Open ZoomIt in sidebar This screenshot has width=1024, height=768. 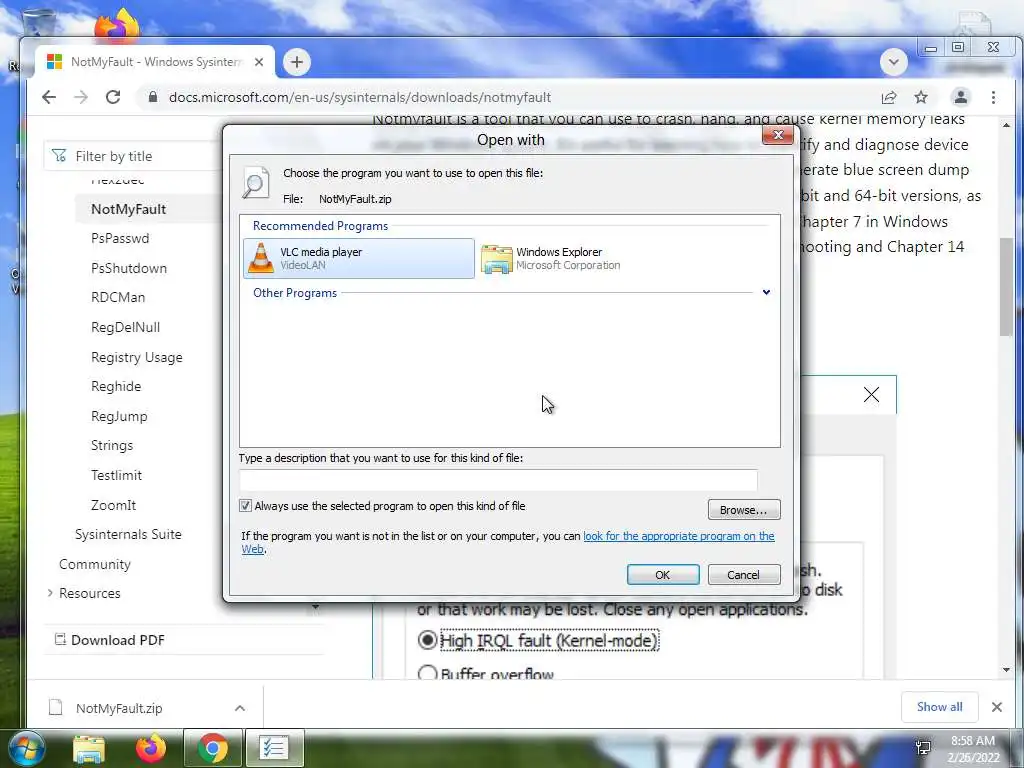[114, 505]
